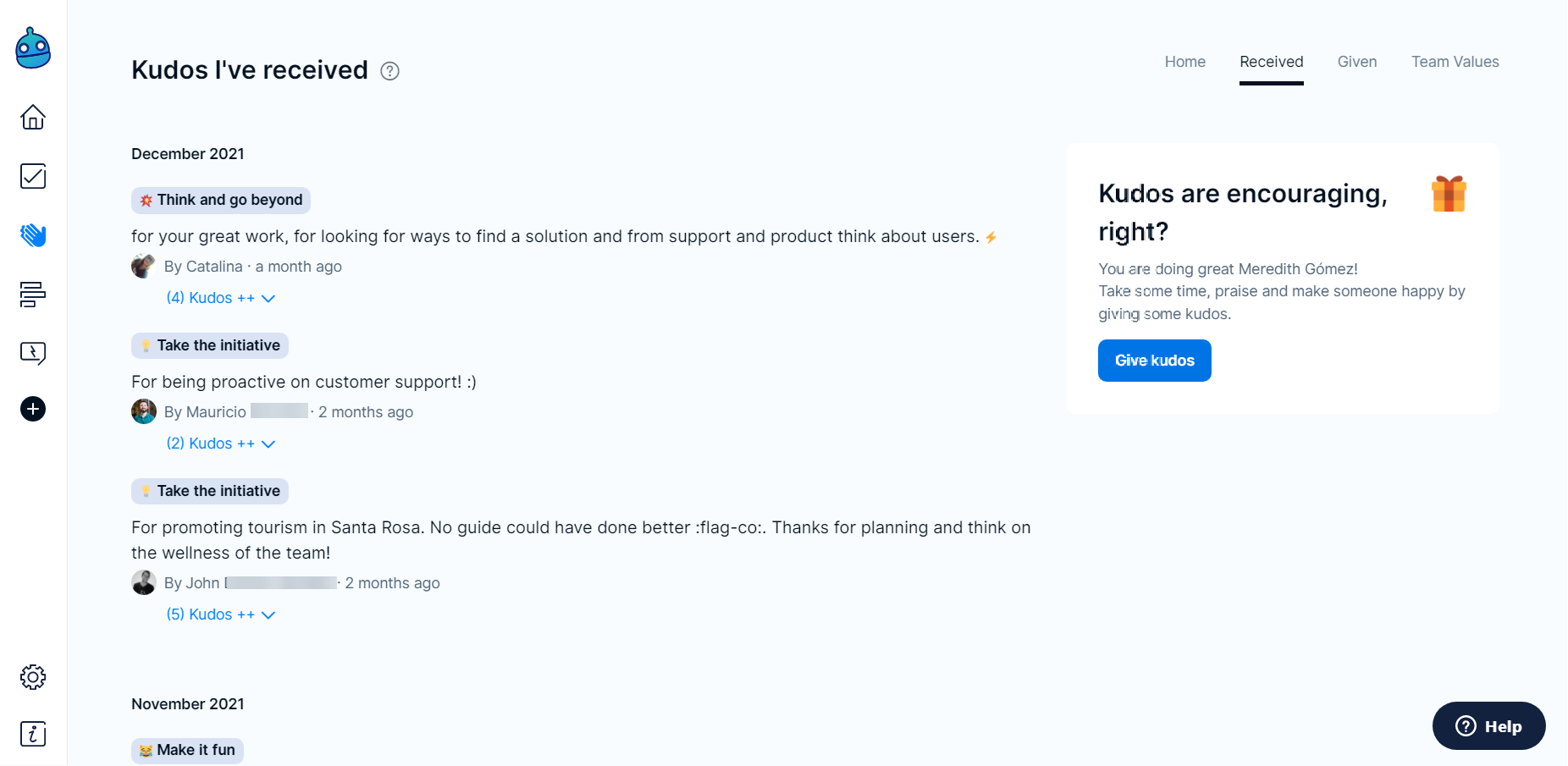Click Mauricio's profile avatar
Image resolution: width=1568 pixels, height=766 pixels.
click(x=144, y=412)
